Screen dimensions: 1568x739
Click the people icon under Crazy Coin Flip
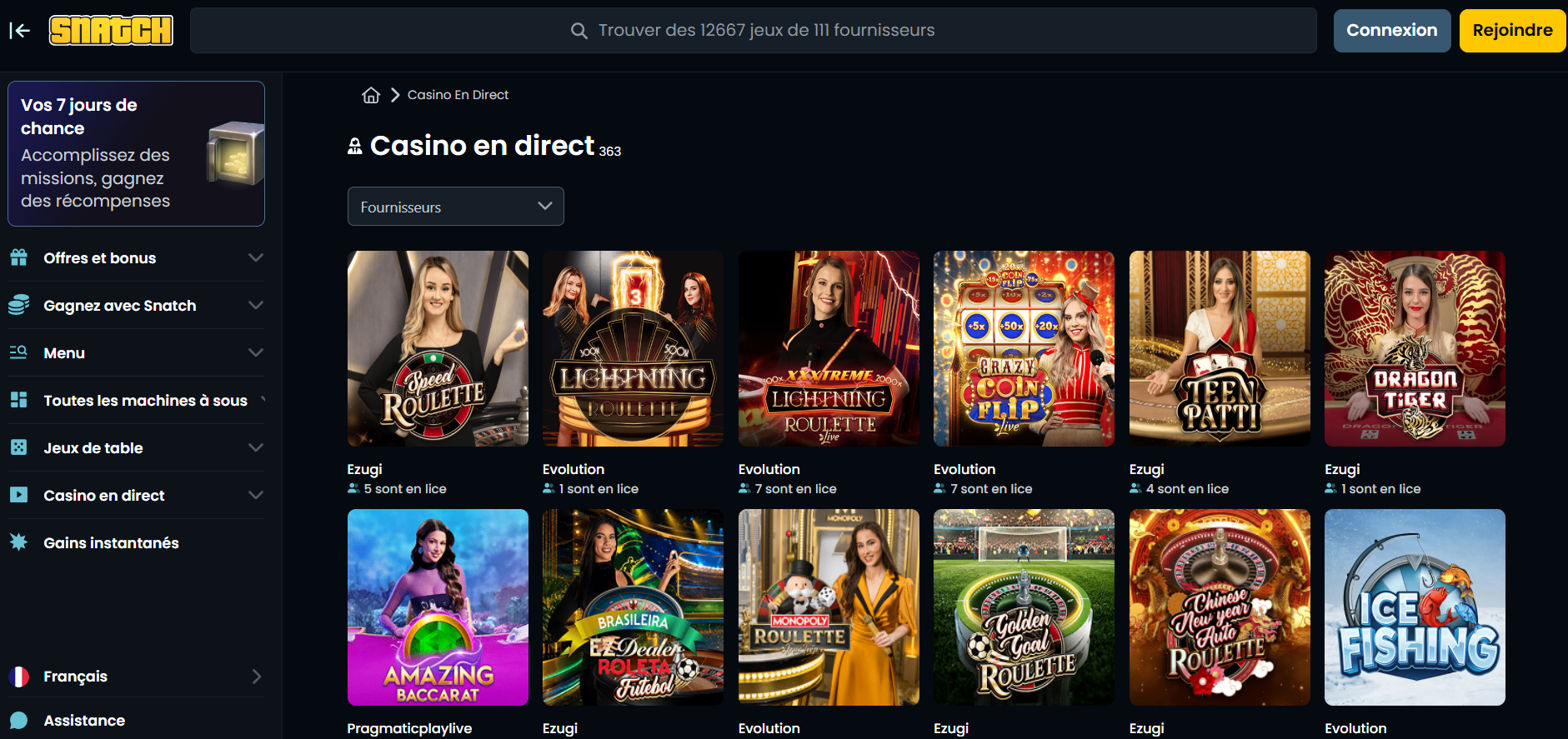939,488
